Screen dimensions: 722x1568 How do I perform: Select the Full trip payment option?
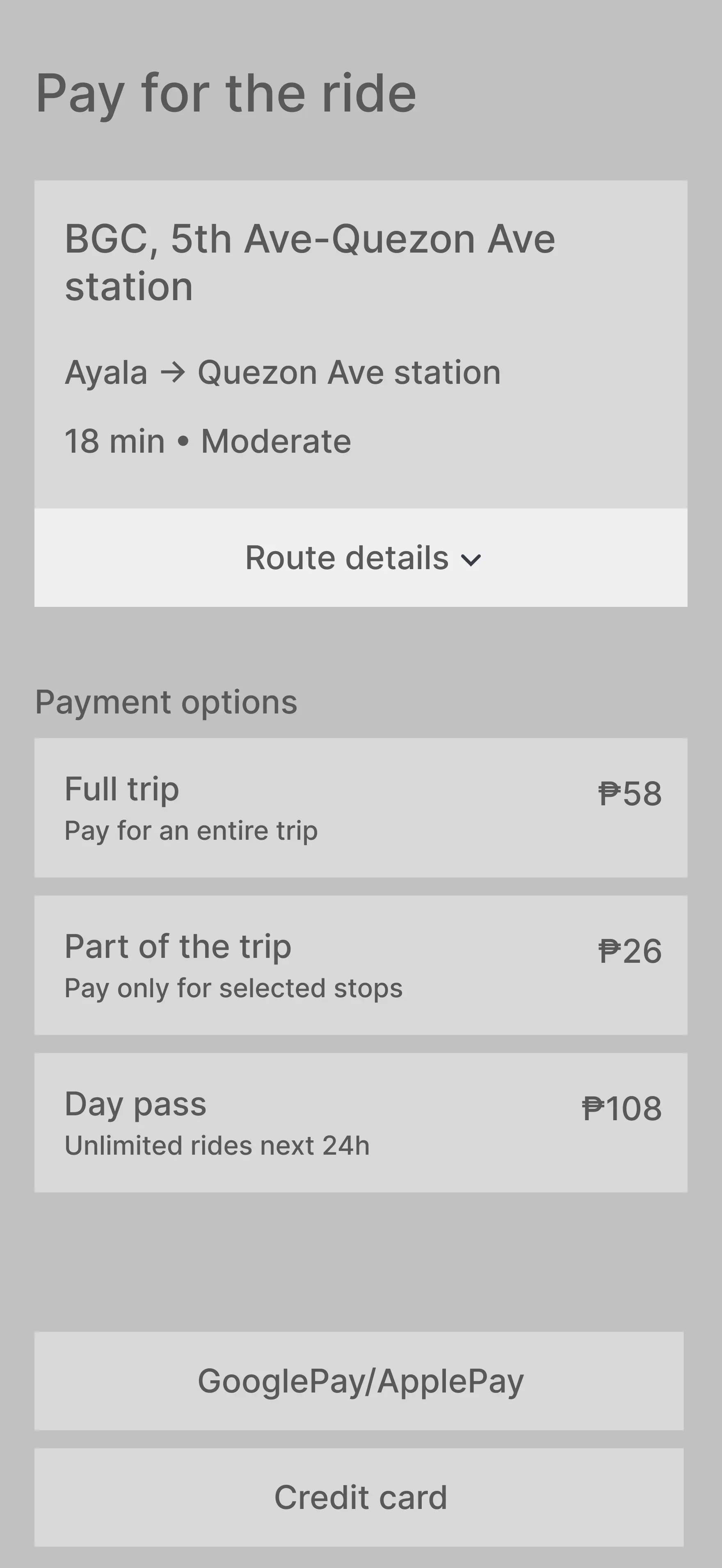pyautogui.click(x=361, y=808)
